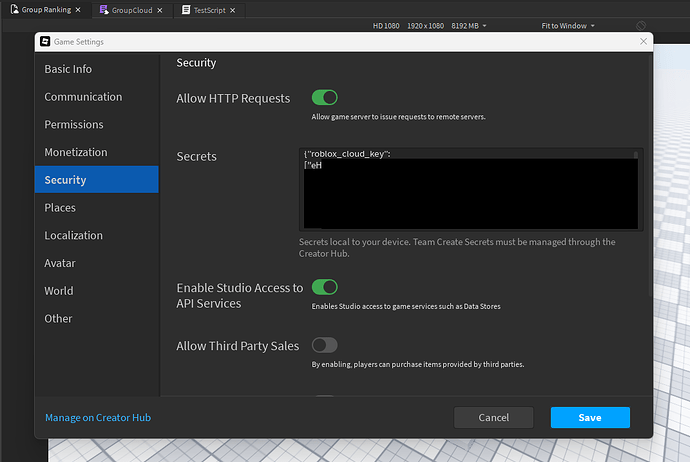Expand the Fit to Window dropdown
Screen dimensions: 690x462
pyautogui.click(x=568, y=26)
